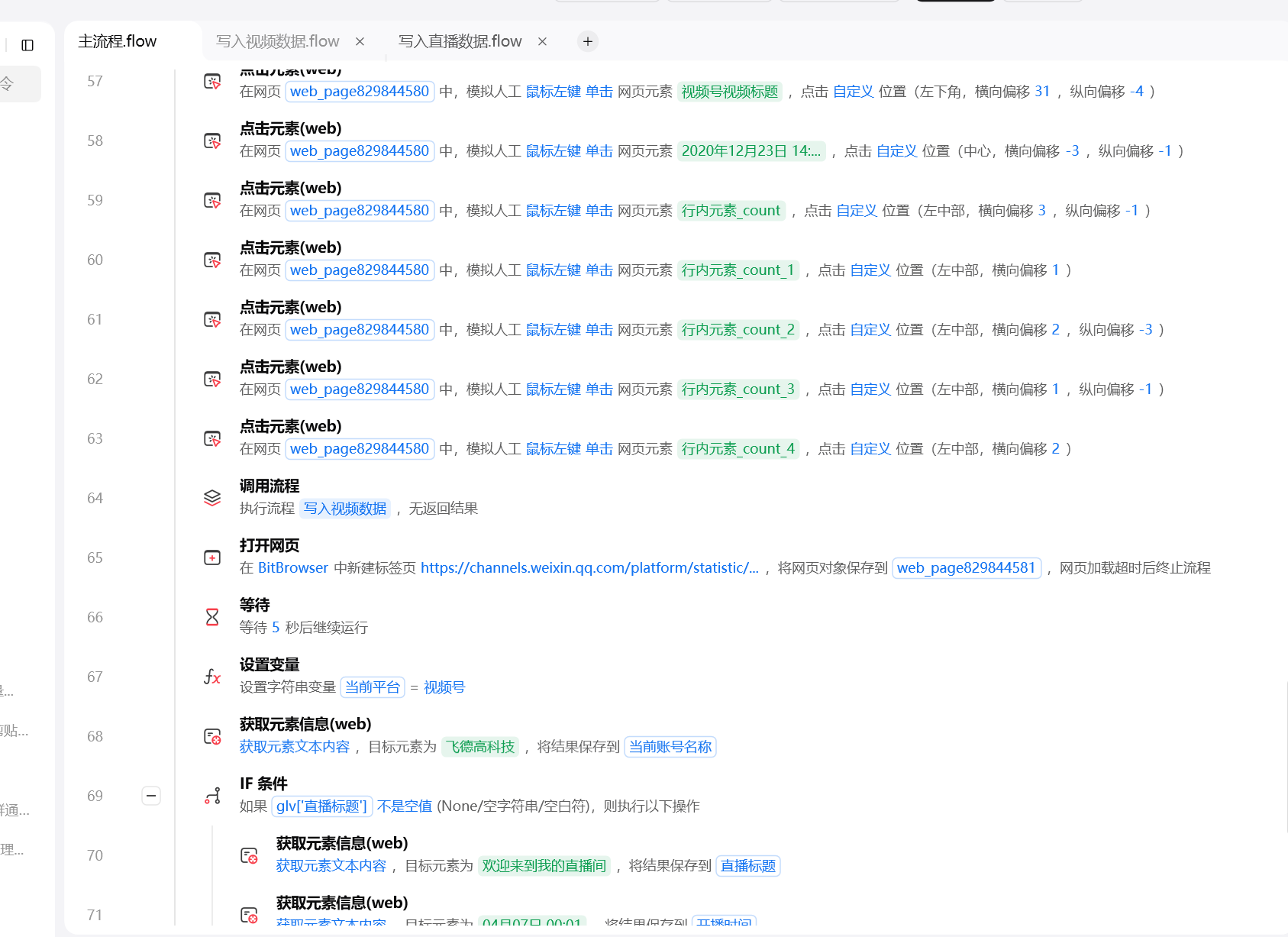
Task: Click the BitBrowser link on step 65
Action: [293, 567]
